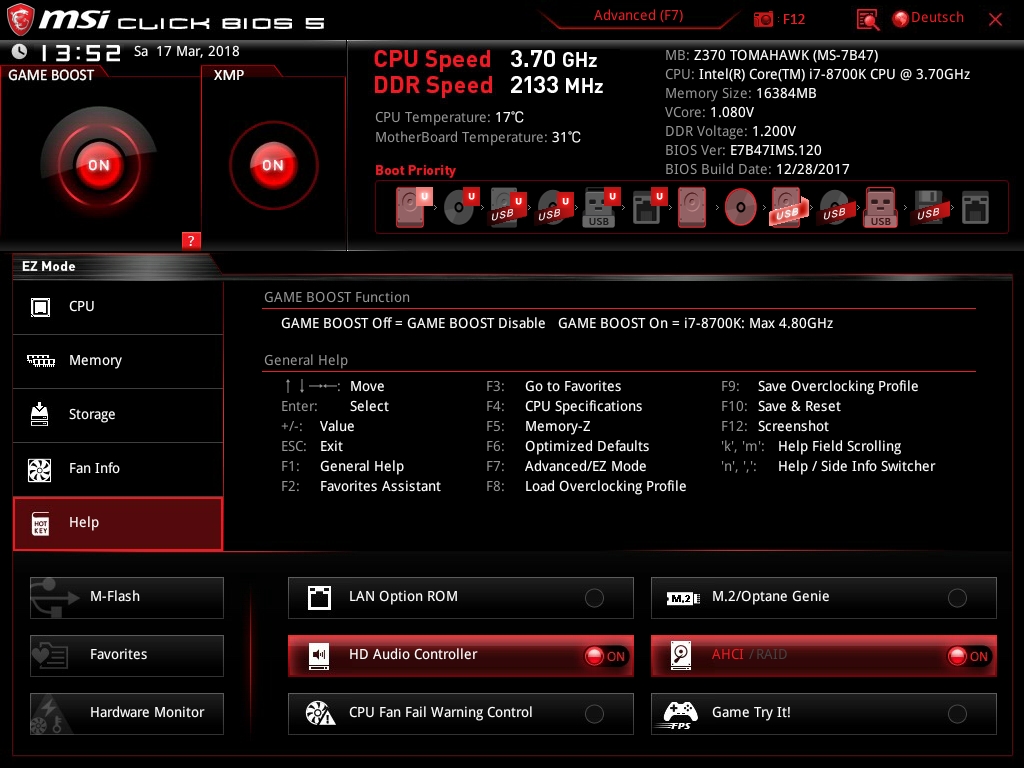Screen dimensions: 1024x768
Task: Launch the M-Flash utility
Action: 127,598
